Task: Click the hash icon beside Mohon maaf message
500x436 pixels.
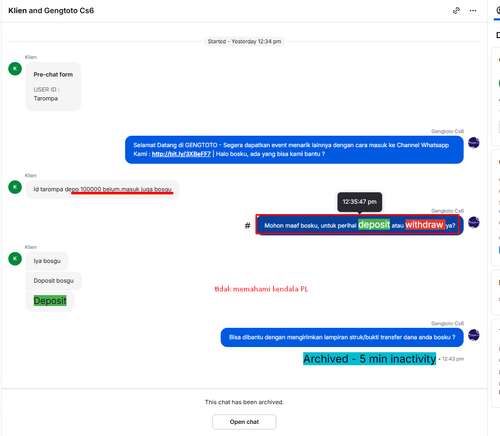Action: [x=247, y=226]
